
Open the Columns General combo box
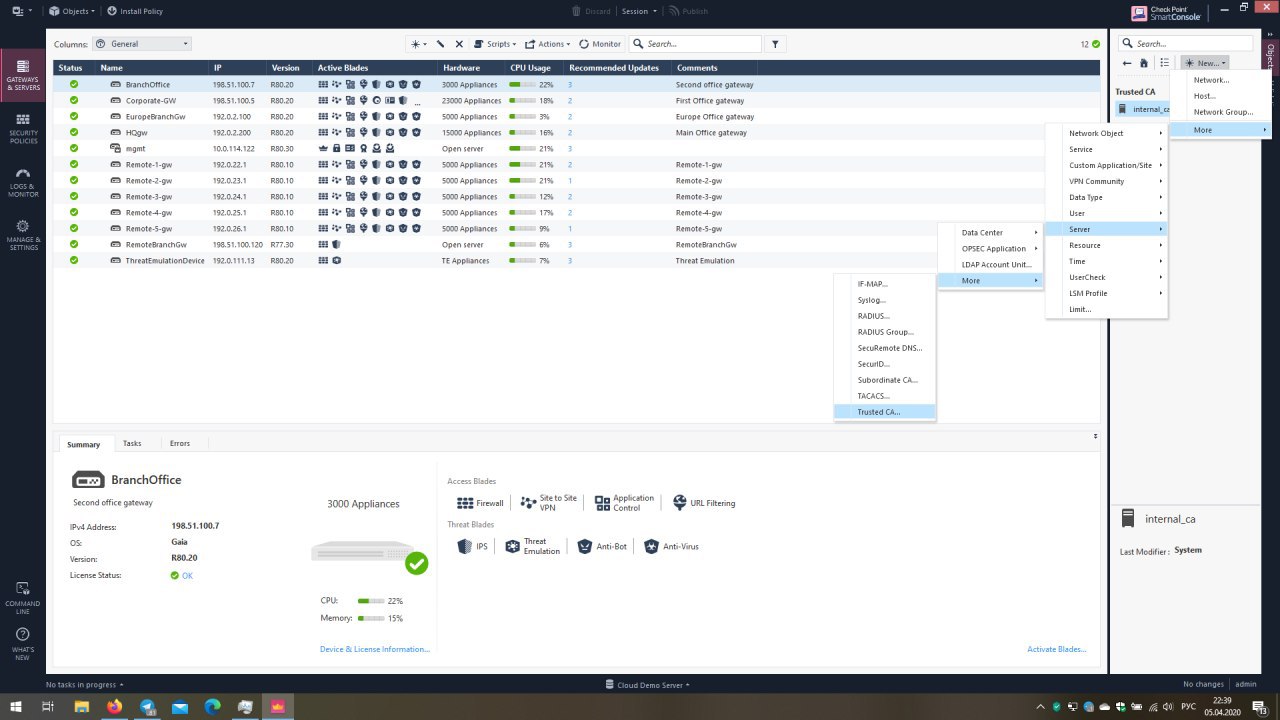coord(141,44)
